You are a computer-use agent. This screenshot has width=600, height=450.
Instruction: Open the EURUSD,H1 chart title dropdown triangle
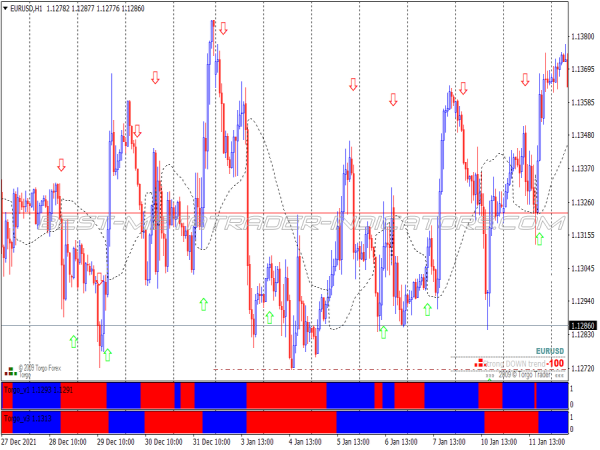5,8
